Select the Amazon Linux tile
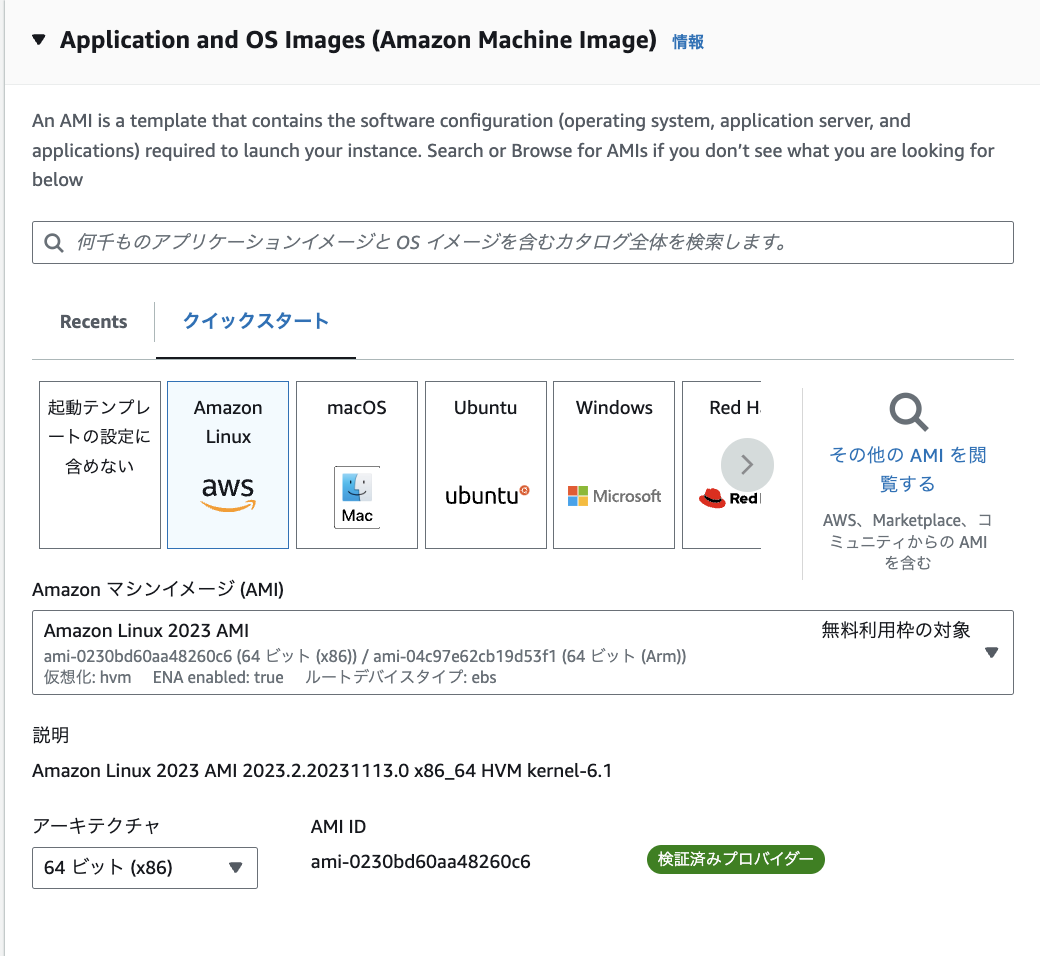The image size is (1040, 956). [x=228, y=465]
